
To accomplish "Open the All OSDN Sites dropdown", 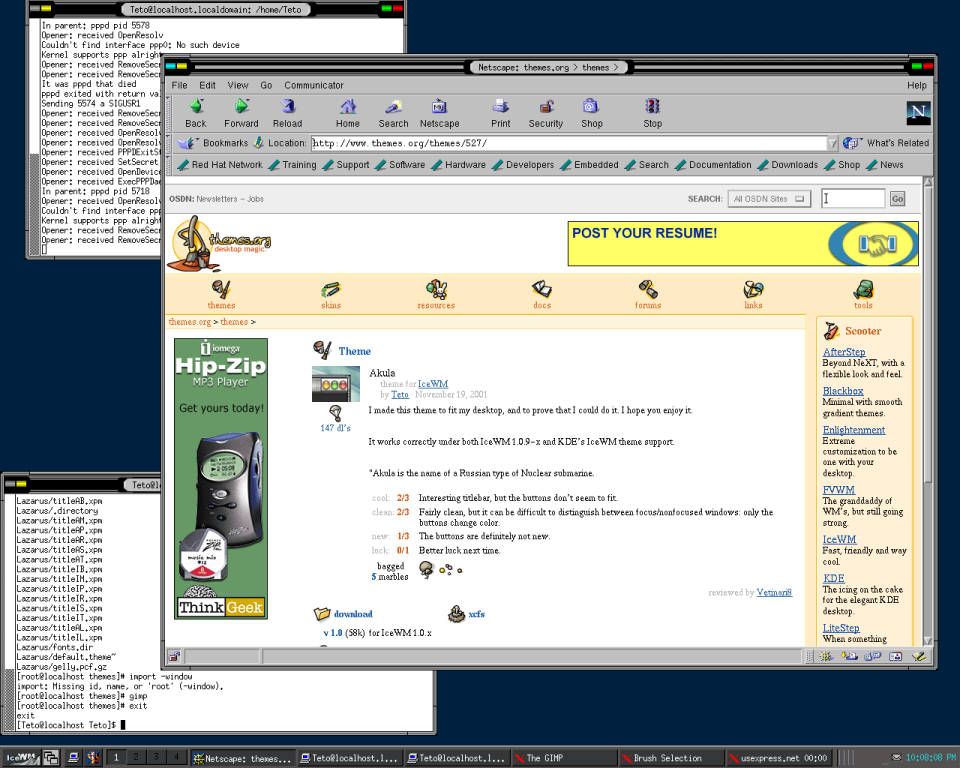I will (x=769, y=199).
